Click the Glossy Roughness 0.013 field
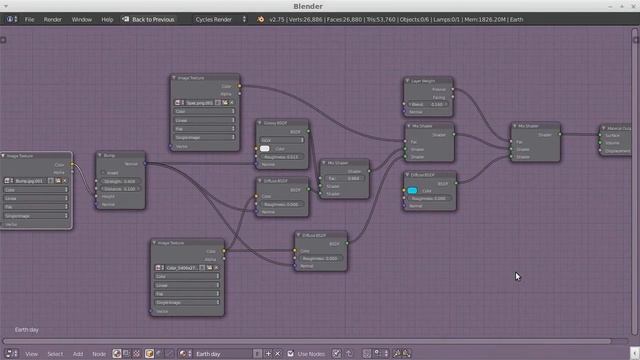Viewport: 640px width, 360px height. point(282,157)
